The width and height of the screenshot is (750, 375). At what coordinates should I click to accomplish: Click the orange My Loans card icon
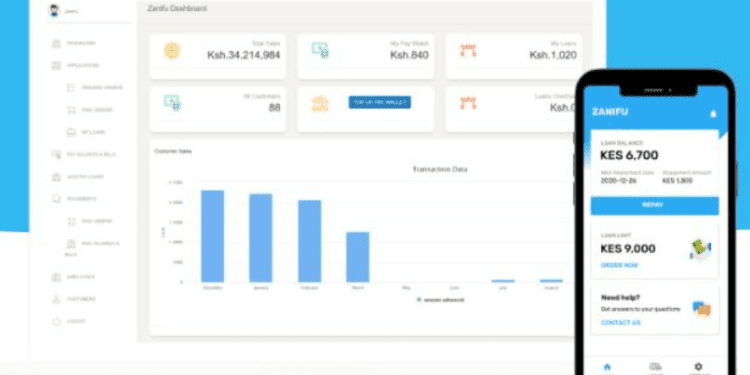(468, 50)
